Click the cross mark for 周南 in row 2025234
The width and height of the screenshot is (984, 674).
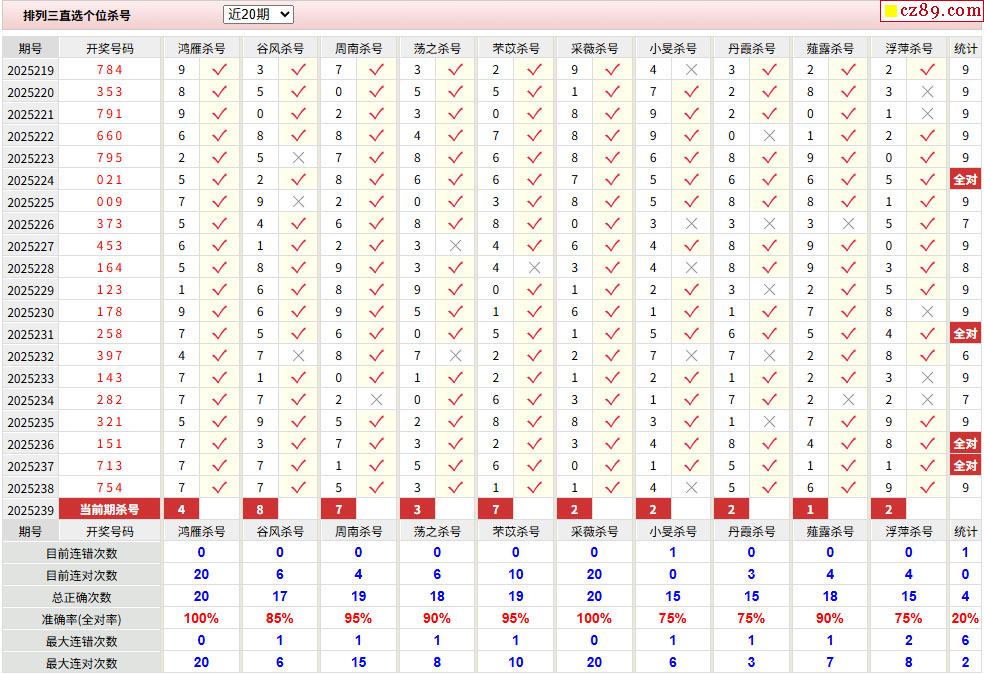[x=377, y=400]
